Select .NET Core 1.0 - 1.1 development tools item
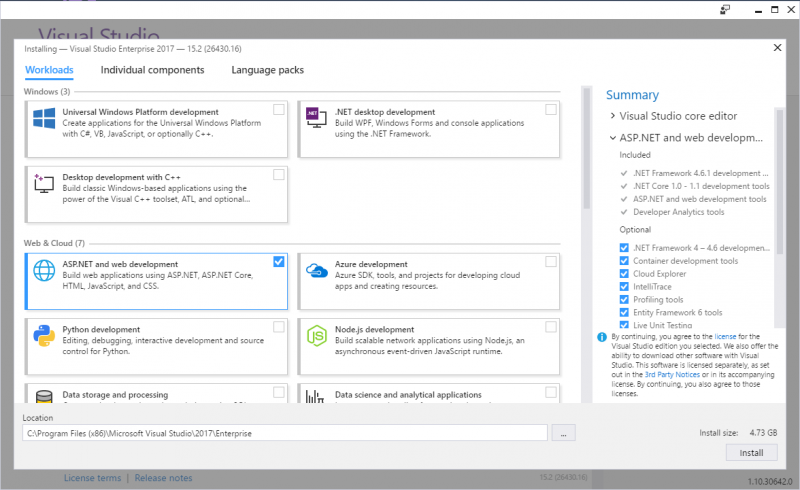Screen dimensions: 800x490 point(701,186)
